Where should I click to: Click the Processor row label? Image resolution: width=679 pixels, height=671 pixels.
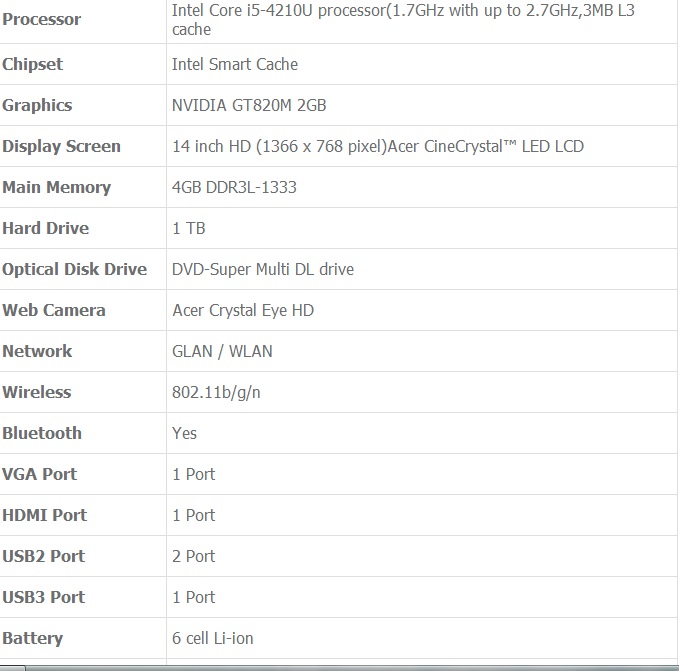[x=42, y=19]
